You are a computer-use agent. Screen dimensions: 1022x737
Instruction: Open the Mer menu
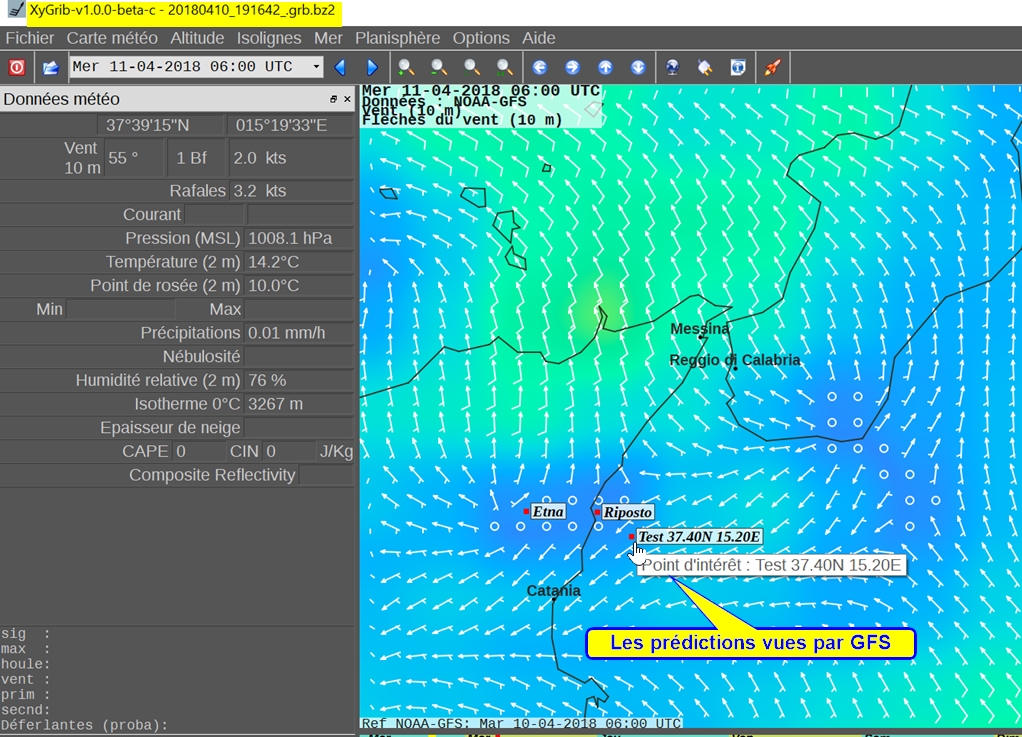(x=328, y=38)
